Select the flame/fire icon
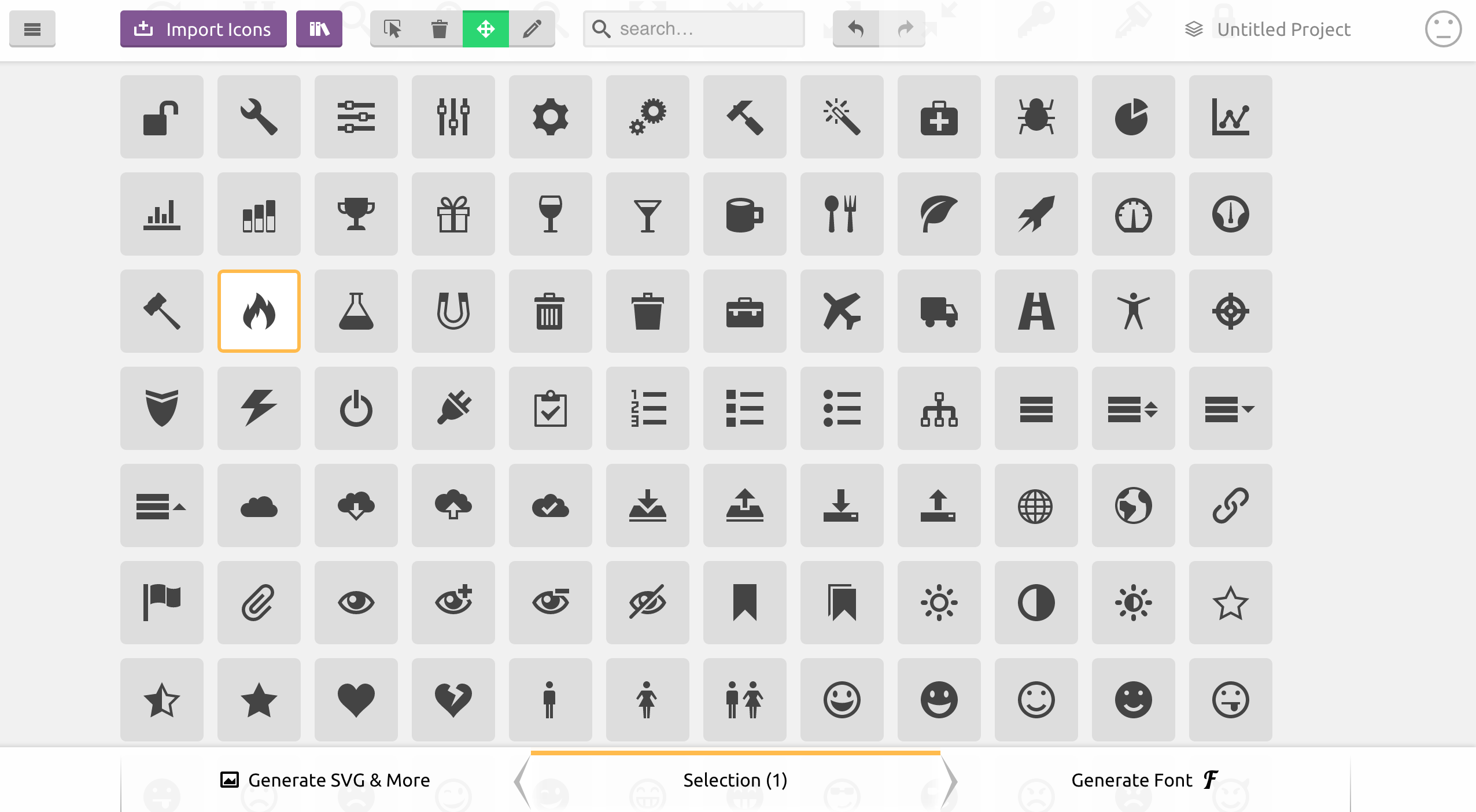This screenshot has height=812, width=1476. [x=258, y=310]
